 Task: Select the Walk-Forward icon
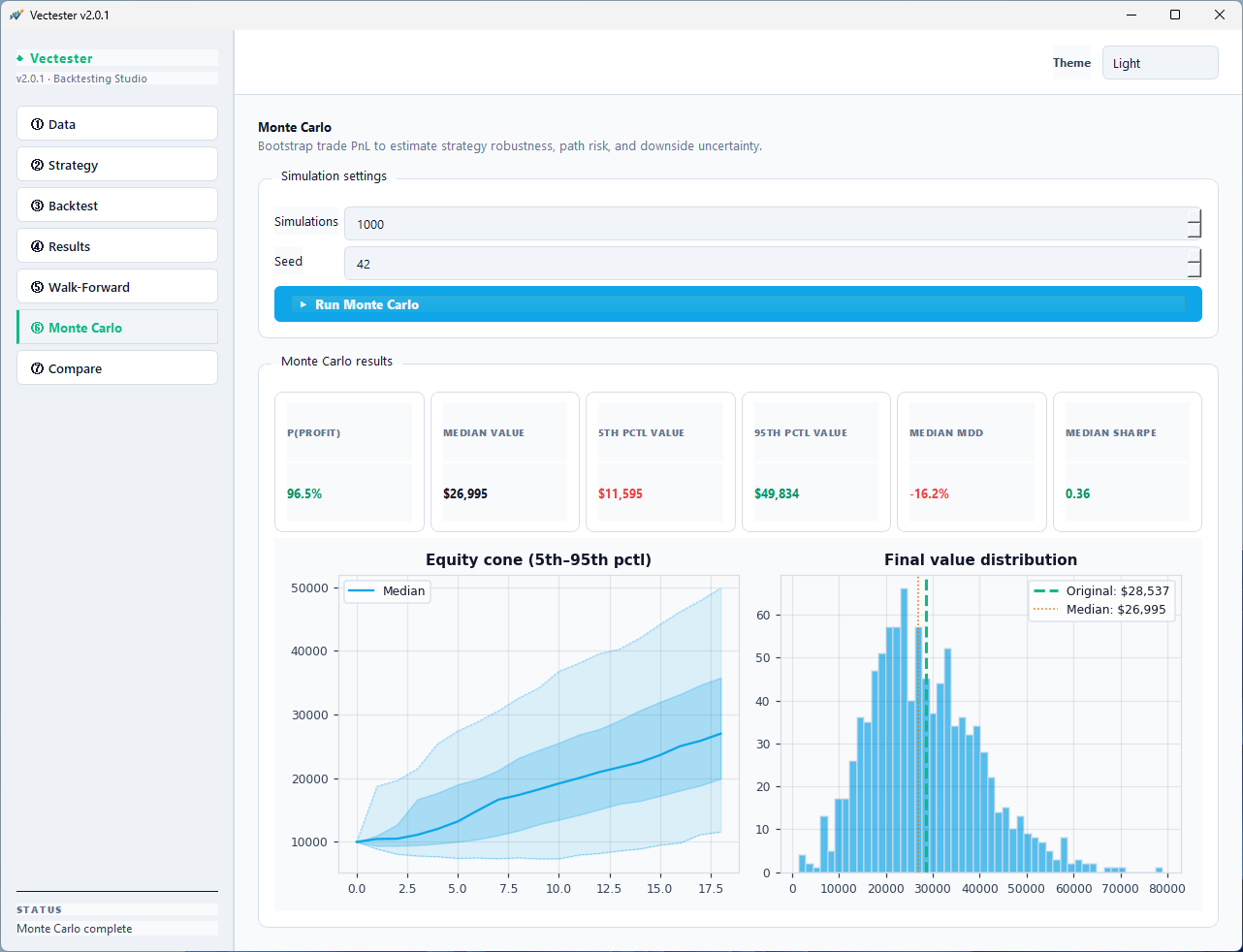pyautogui.click(x=39, y=286)
